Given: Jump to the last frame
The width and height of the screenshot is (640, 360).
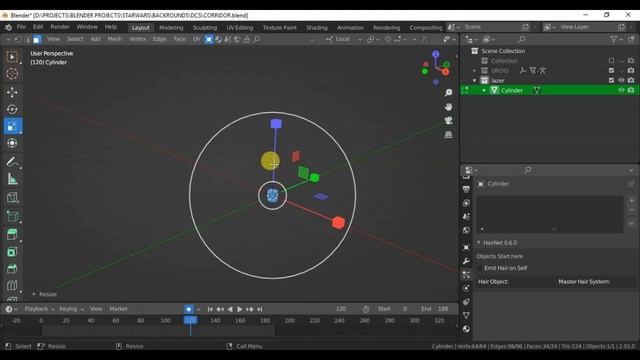Looking at the screenshot, I should (260, 309).
